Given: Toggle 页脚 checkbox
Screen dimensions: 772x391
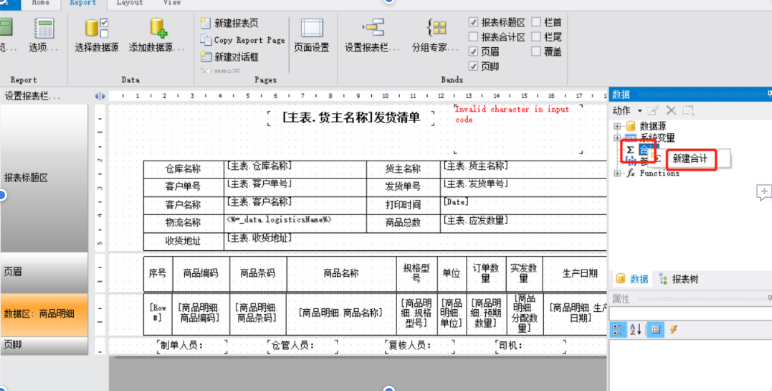Looking at the screenshot, I should (x=473, y=66).
